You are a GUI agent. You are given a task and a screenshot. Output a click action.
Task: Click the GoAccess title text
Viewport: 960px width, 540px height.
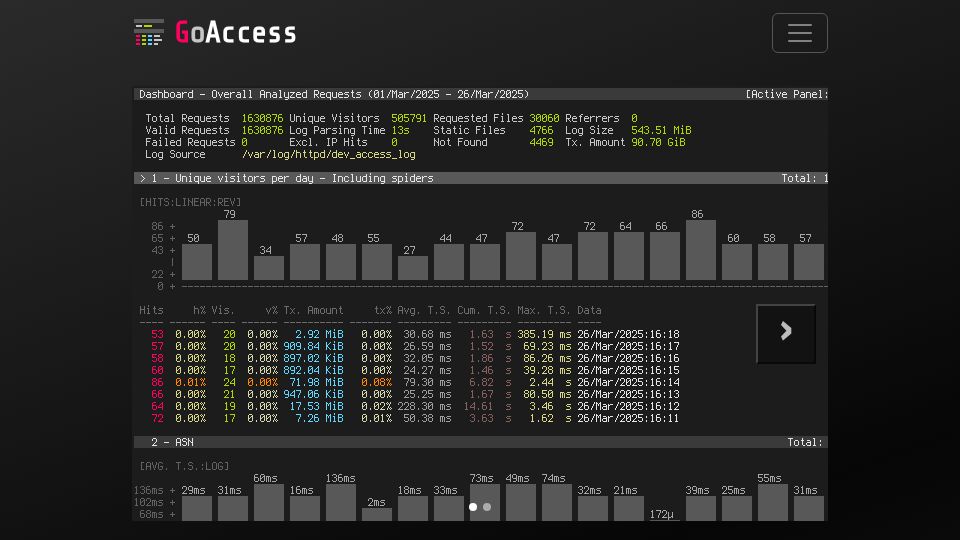click(x=236, y=32)
